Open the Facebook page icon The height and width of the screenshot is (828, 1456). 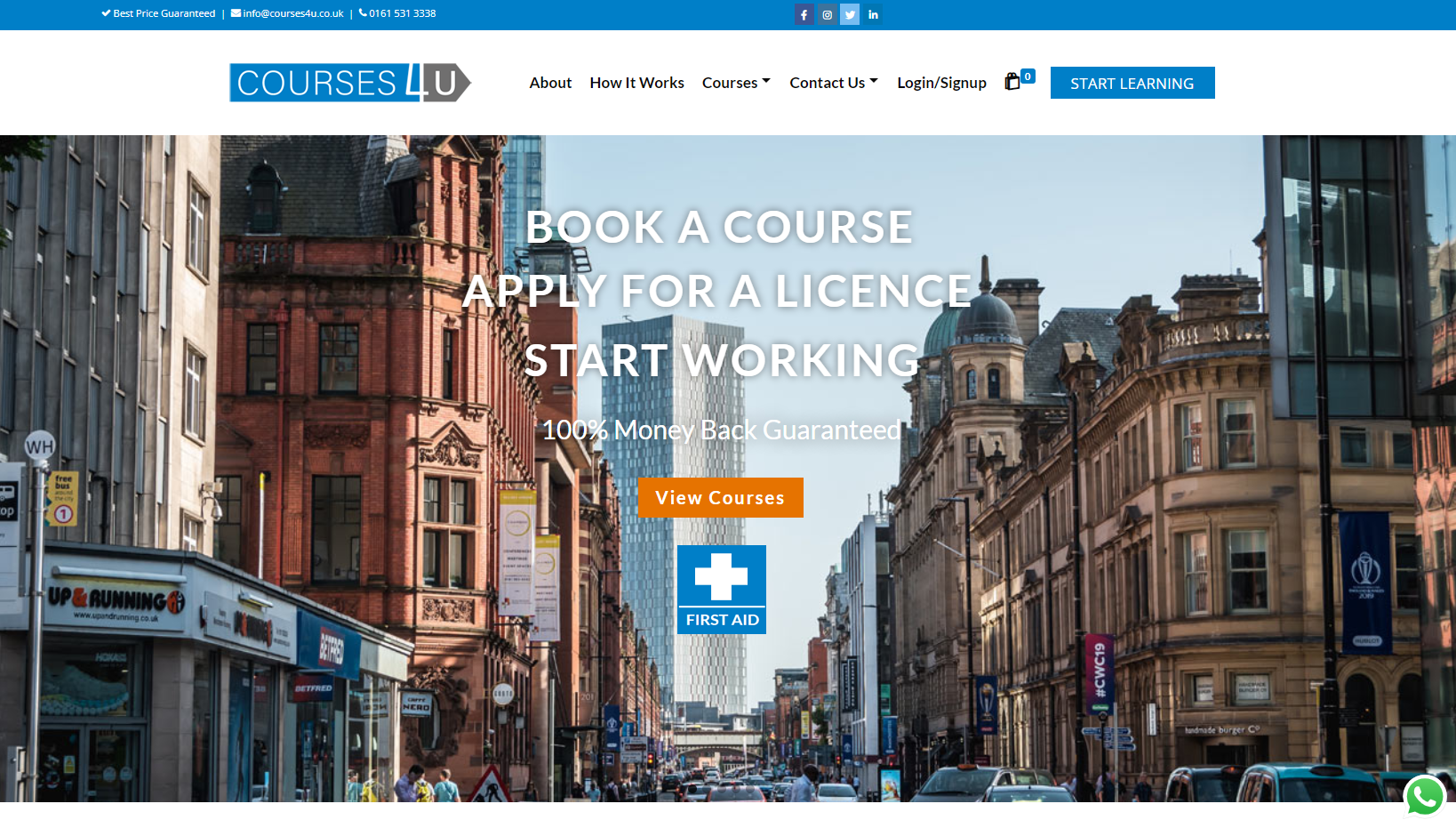(804, 14)
